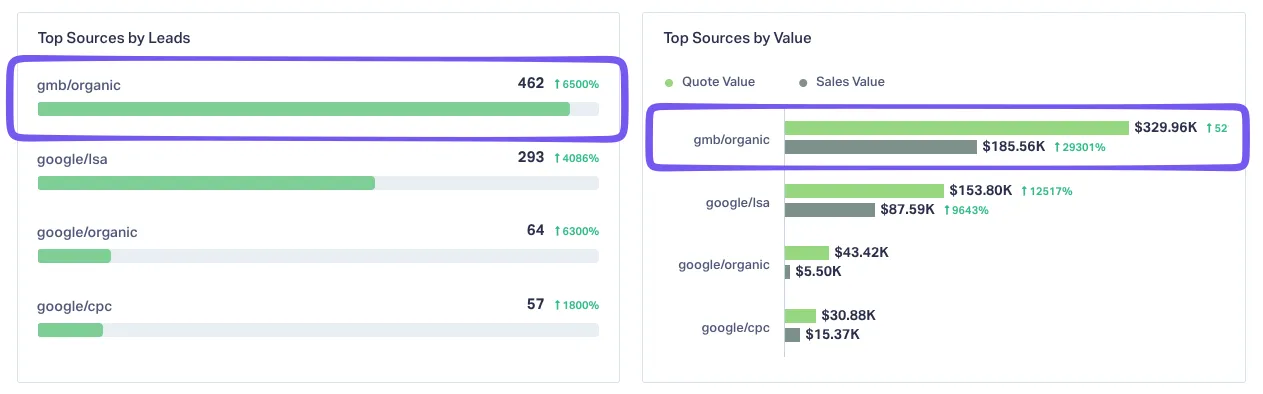Image resolution: width=1263 pixels, height=394 pixels.
Task: Toggle the Quote Value legend item
Action: (x=710, y=82)
